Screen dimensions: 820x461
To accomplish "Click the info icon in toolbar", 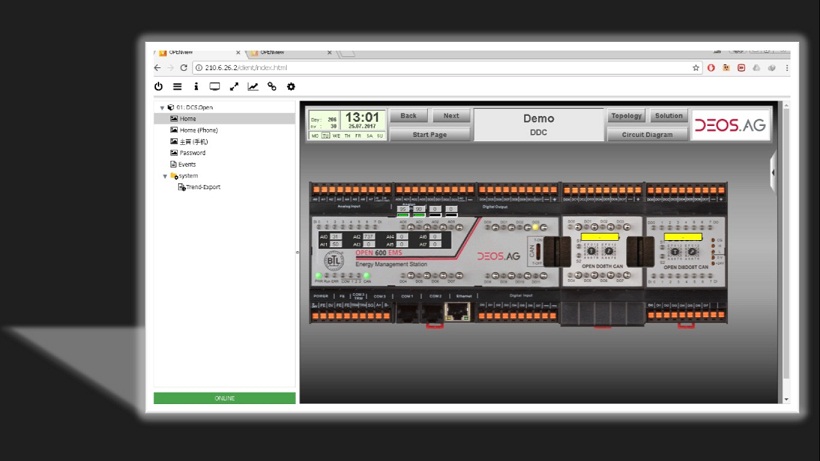I will click(196, 87).
